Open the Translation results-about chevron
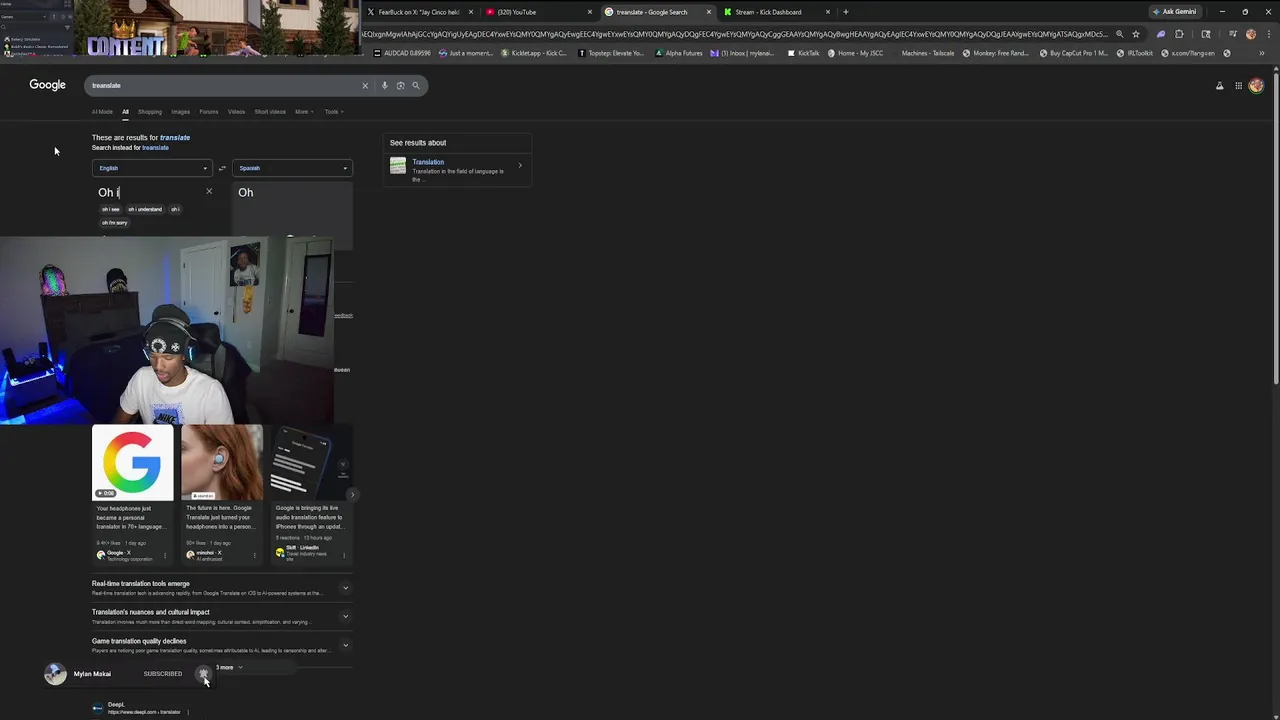Screen dimensions: 1280x720 click(519, 165)
